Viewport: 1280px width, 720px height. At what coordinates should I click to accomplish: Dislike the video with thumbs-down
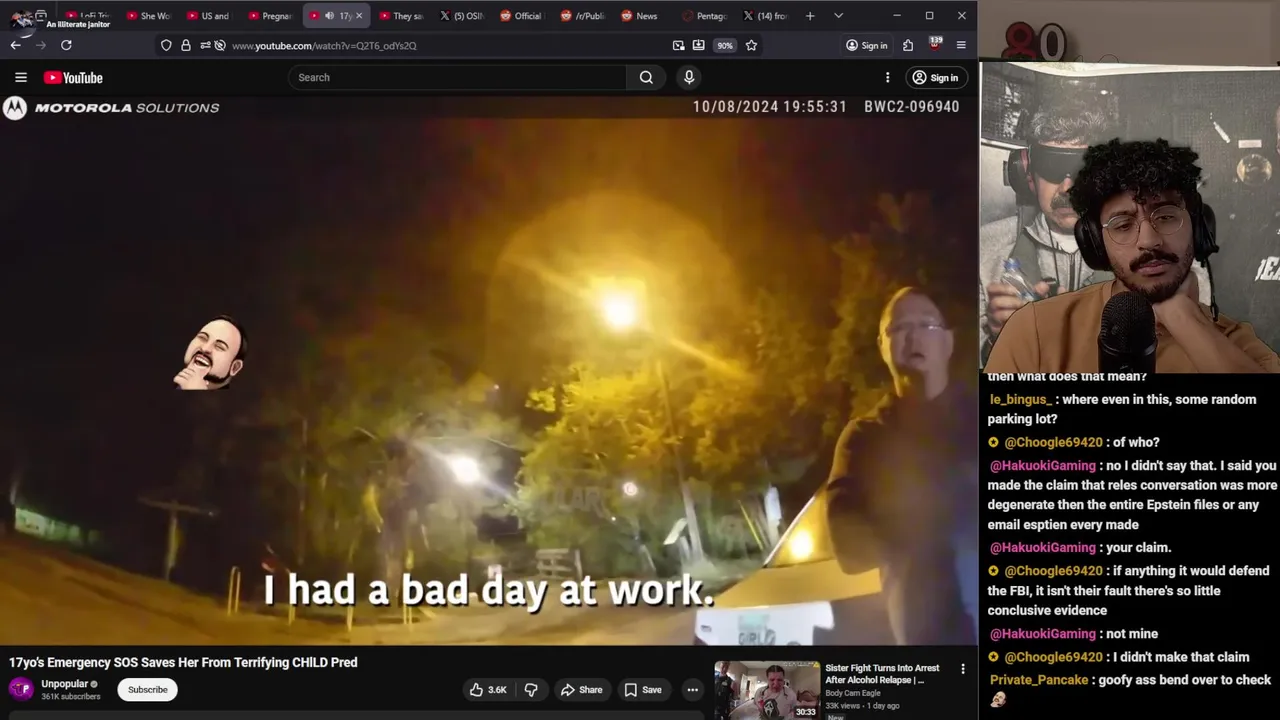point(531,690)
